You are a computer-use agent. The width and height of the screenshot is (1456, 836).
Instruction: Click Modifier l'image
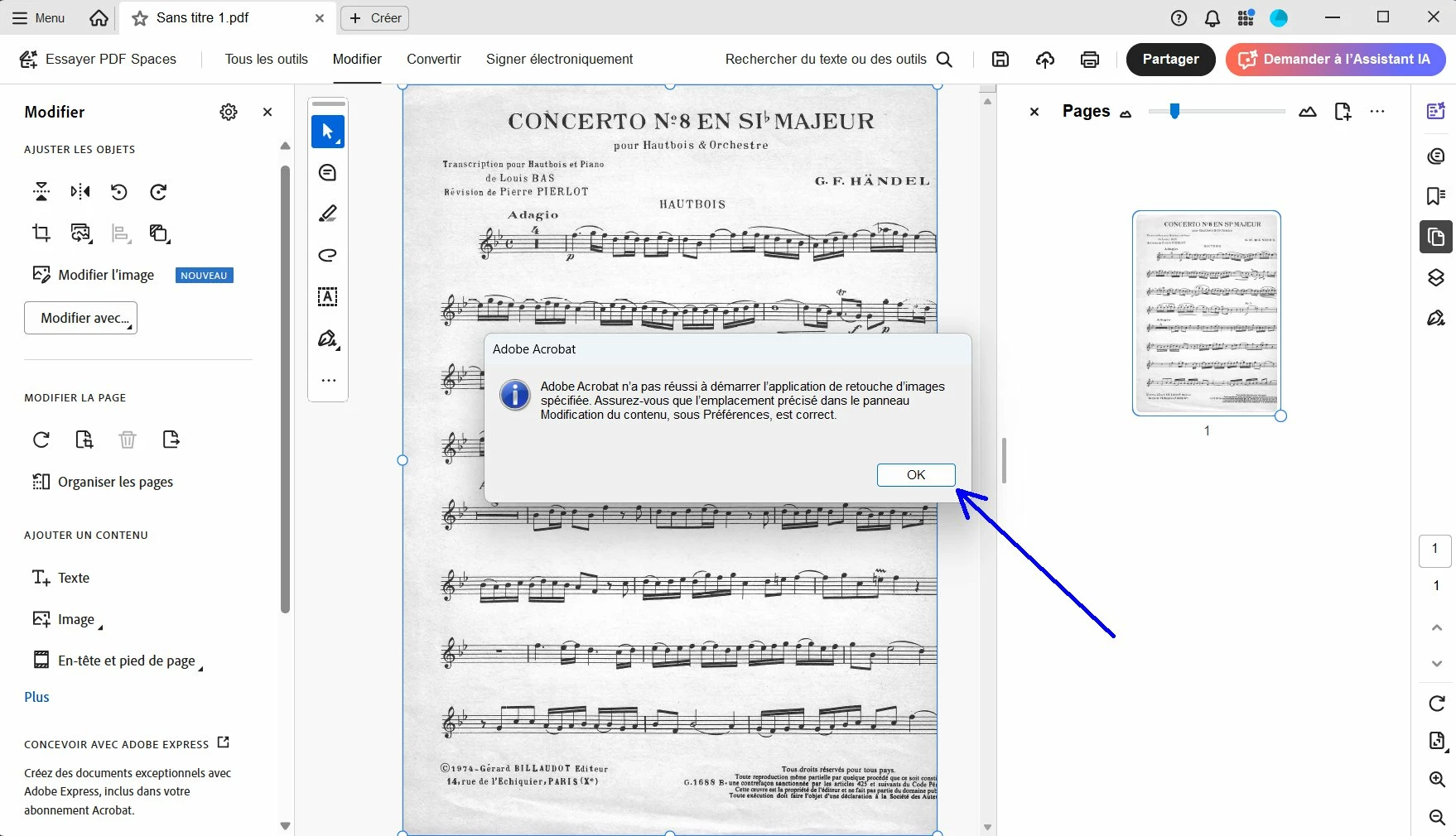coord(93,275)
